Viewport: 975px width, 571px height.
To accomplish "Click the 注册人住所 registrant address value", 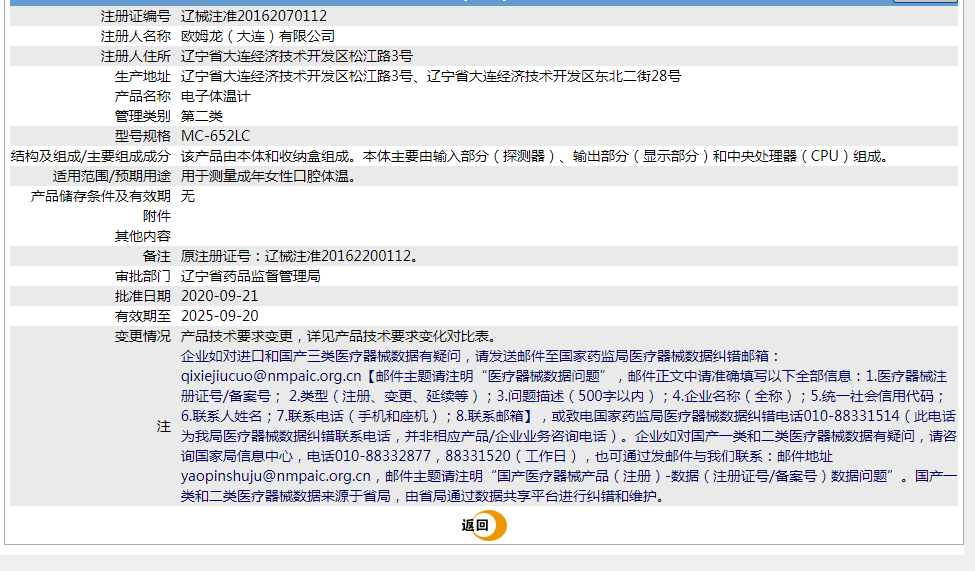I will coord(296,56).
